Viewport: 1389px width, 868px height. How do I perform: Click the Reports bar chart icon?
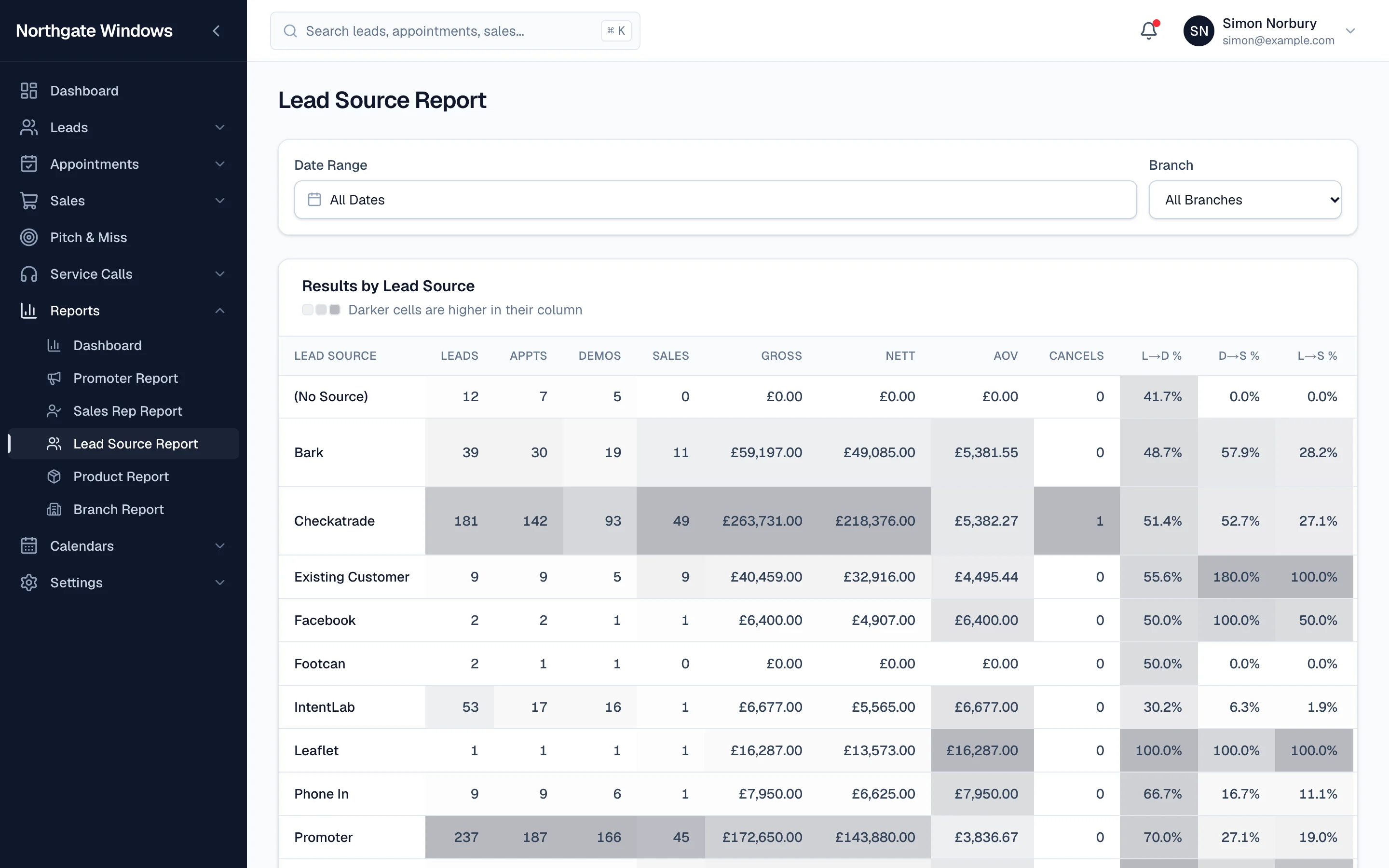(29, 311)
